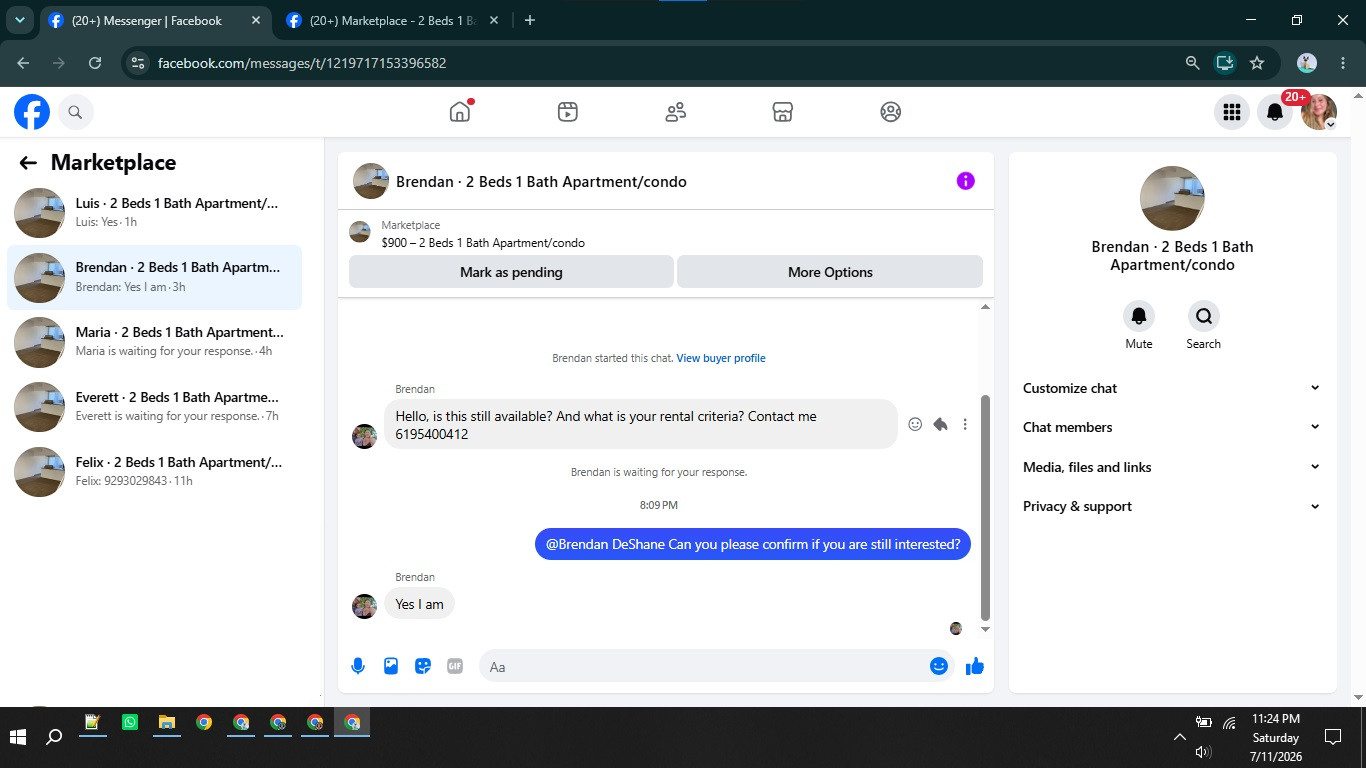Open Chrome tab search dropdown
The width and height of the screenshot is (1366, 768).
pos(19,20)
